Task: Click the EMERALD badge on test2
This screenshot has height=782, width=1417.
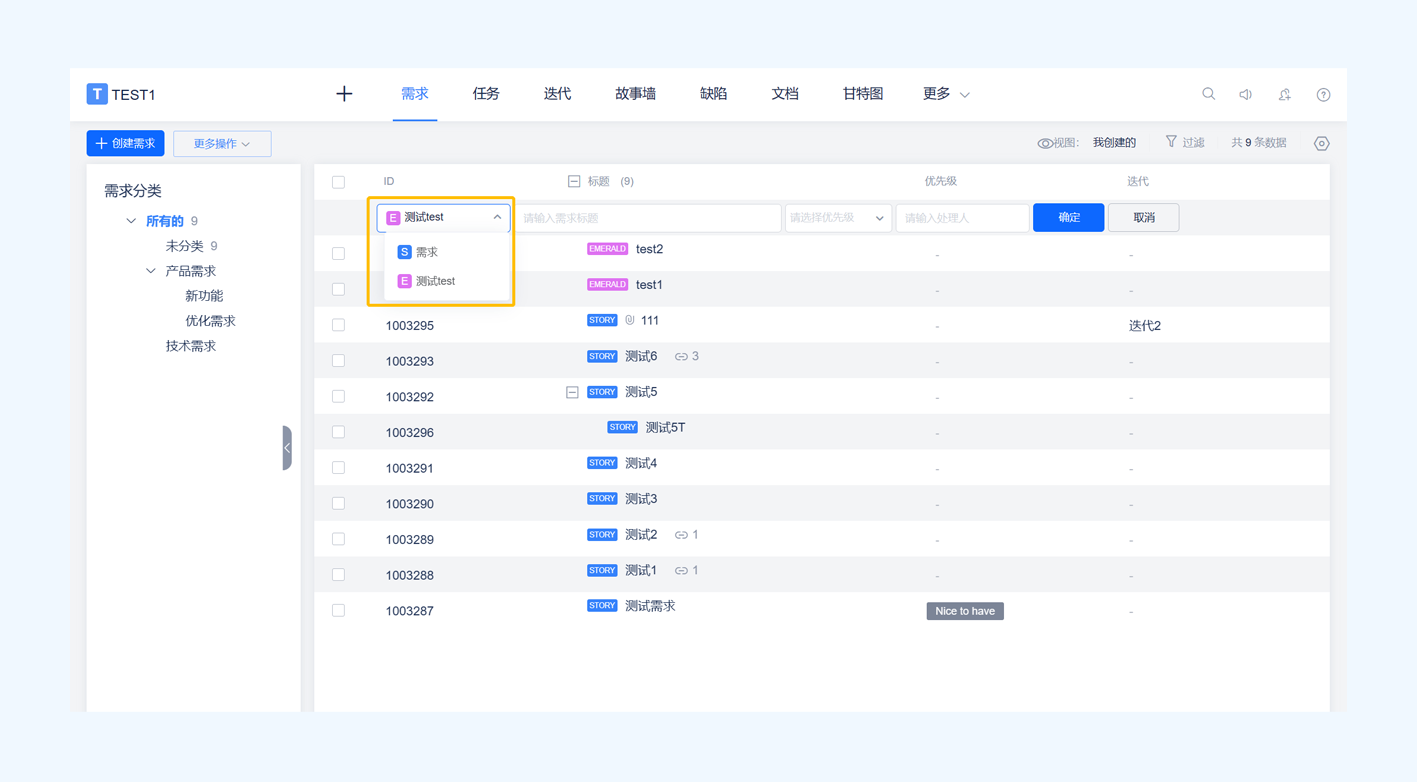Action: [607, 249]
